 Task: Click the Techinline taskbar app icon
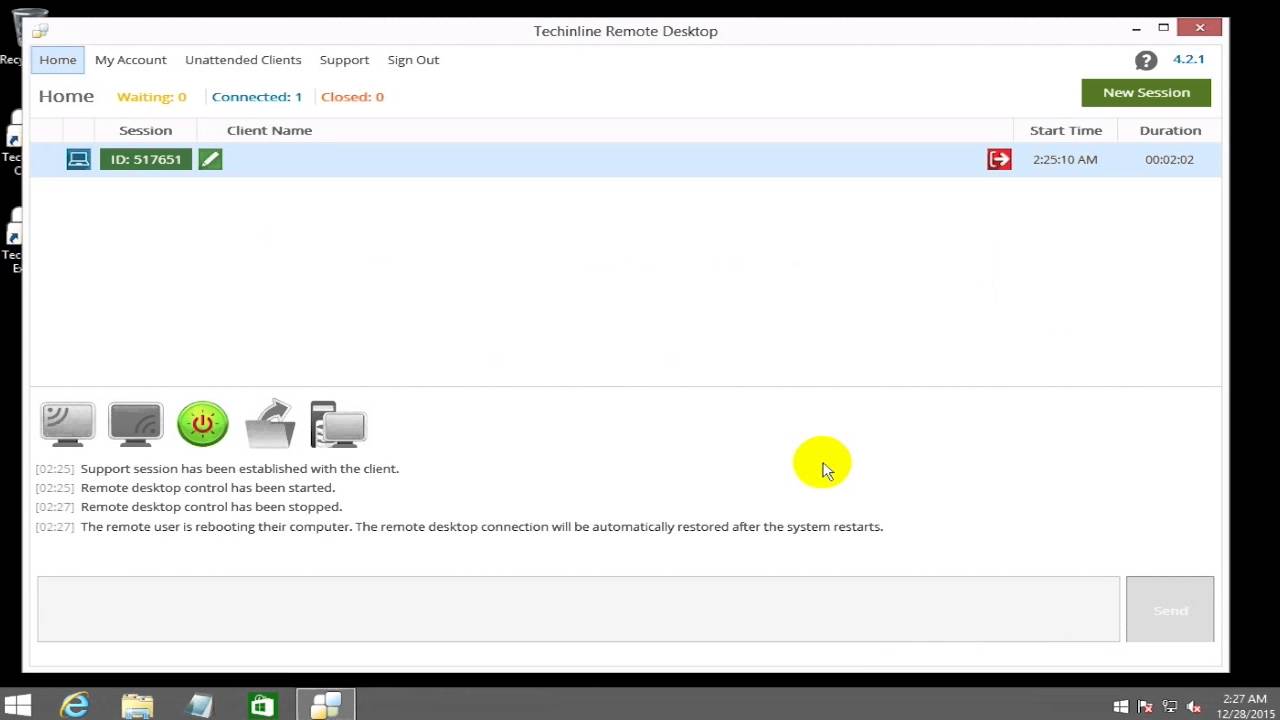pos(325,706)
